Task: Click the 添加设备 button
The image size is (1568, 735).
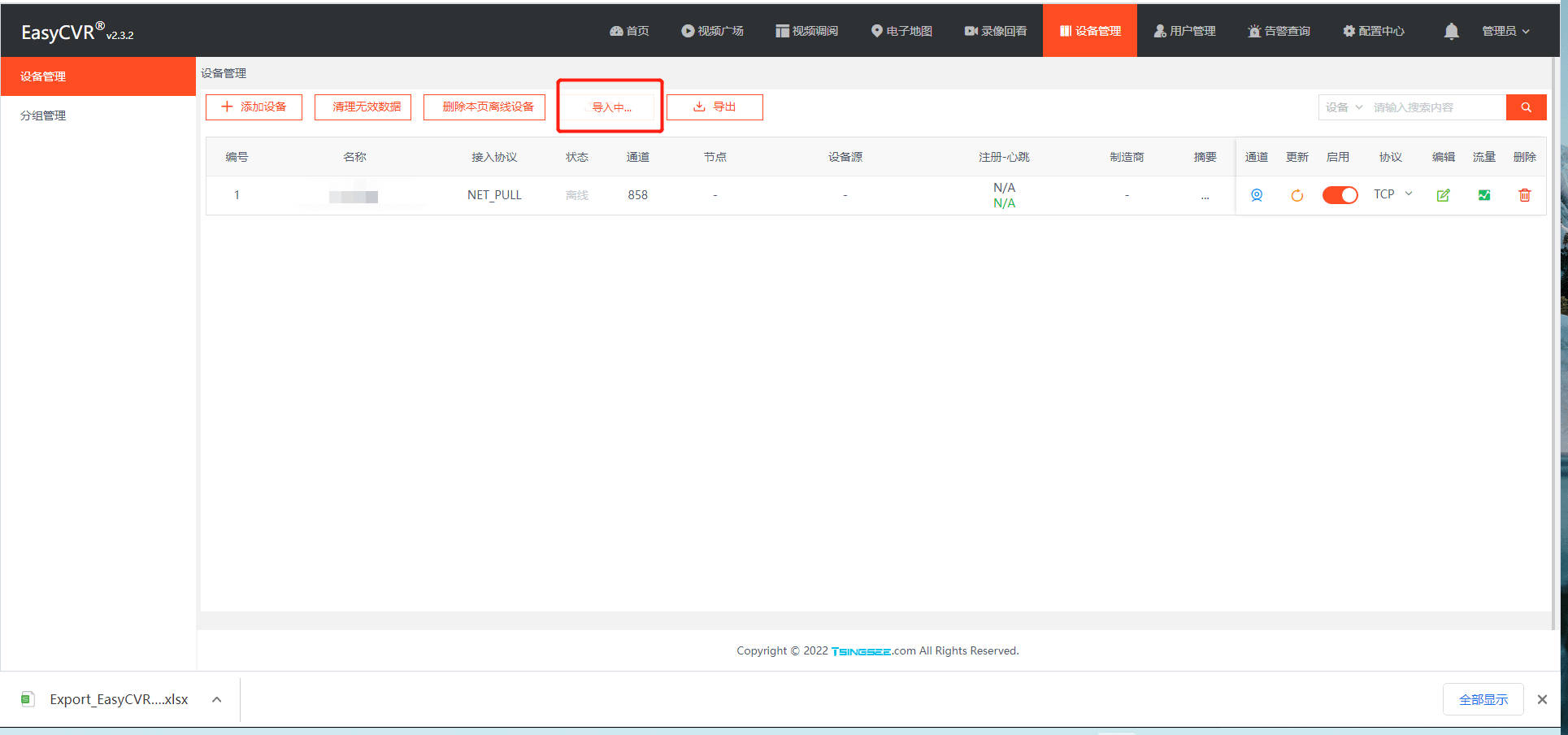Action: [254, 107]
